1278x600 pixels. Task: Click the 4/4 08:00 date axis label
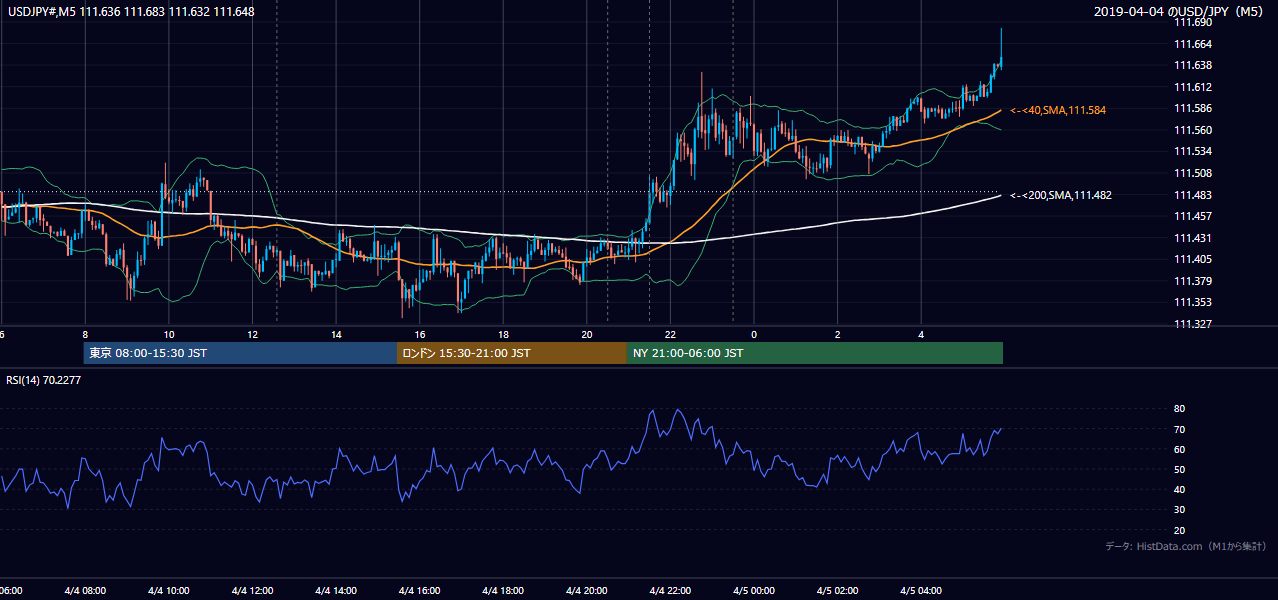(x=85, y=591)
